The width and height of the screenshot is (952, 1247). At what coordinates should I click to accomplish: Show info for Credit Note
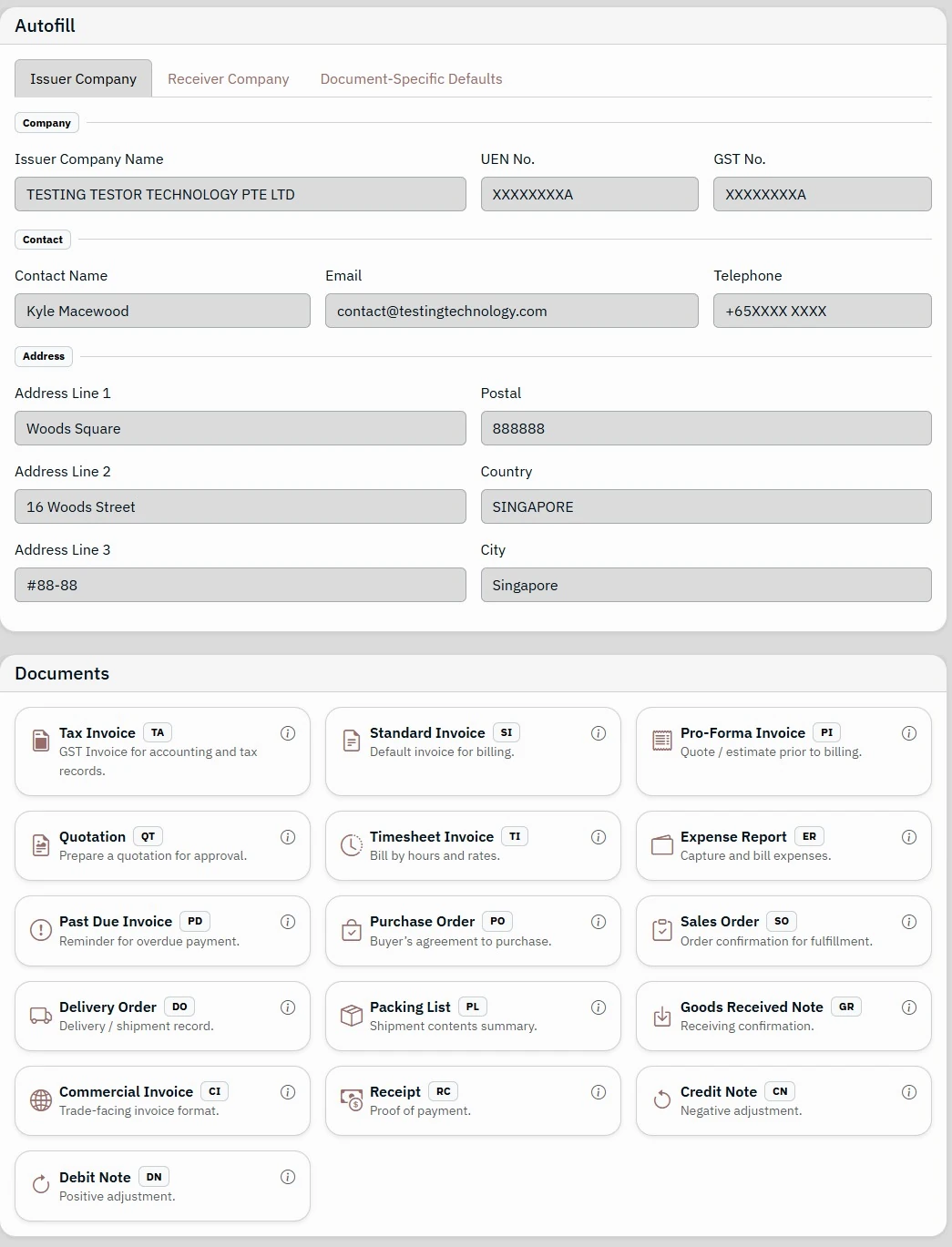[908, 1092]
